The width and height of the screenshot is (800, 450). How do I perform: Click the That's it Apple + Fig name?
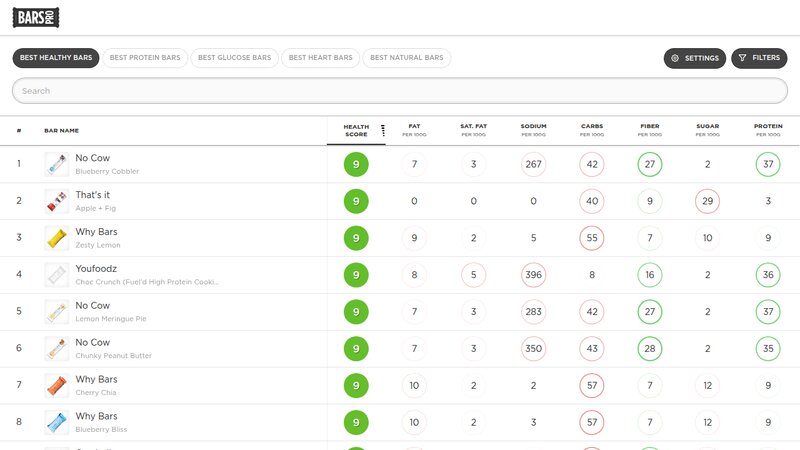(x=96, y=201)
